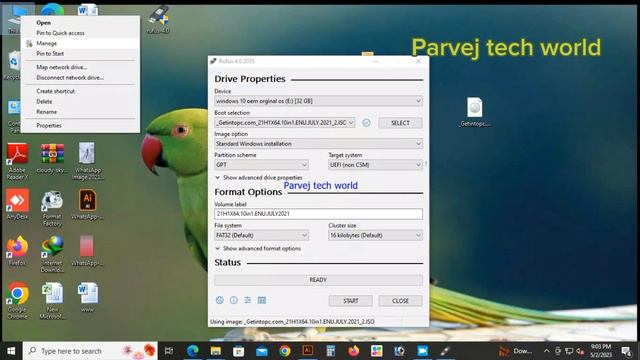The height and width of the screenshot is (360, 640).
Task: Choose Manage in context menu
Action: coord(80,43)
